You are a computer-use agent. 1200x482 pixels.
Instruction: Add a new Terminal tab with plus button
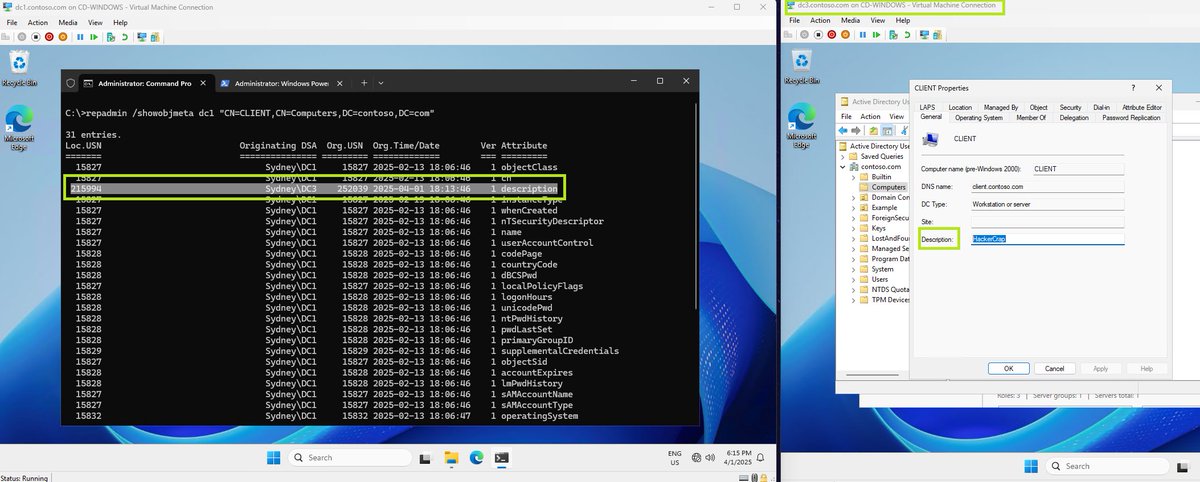tap(365, 83)
